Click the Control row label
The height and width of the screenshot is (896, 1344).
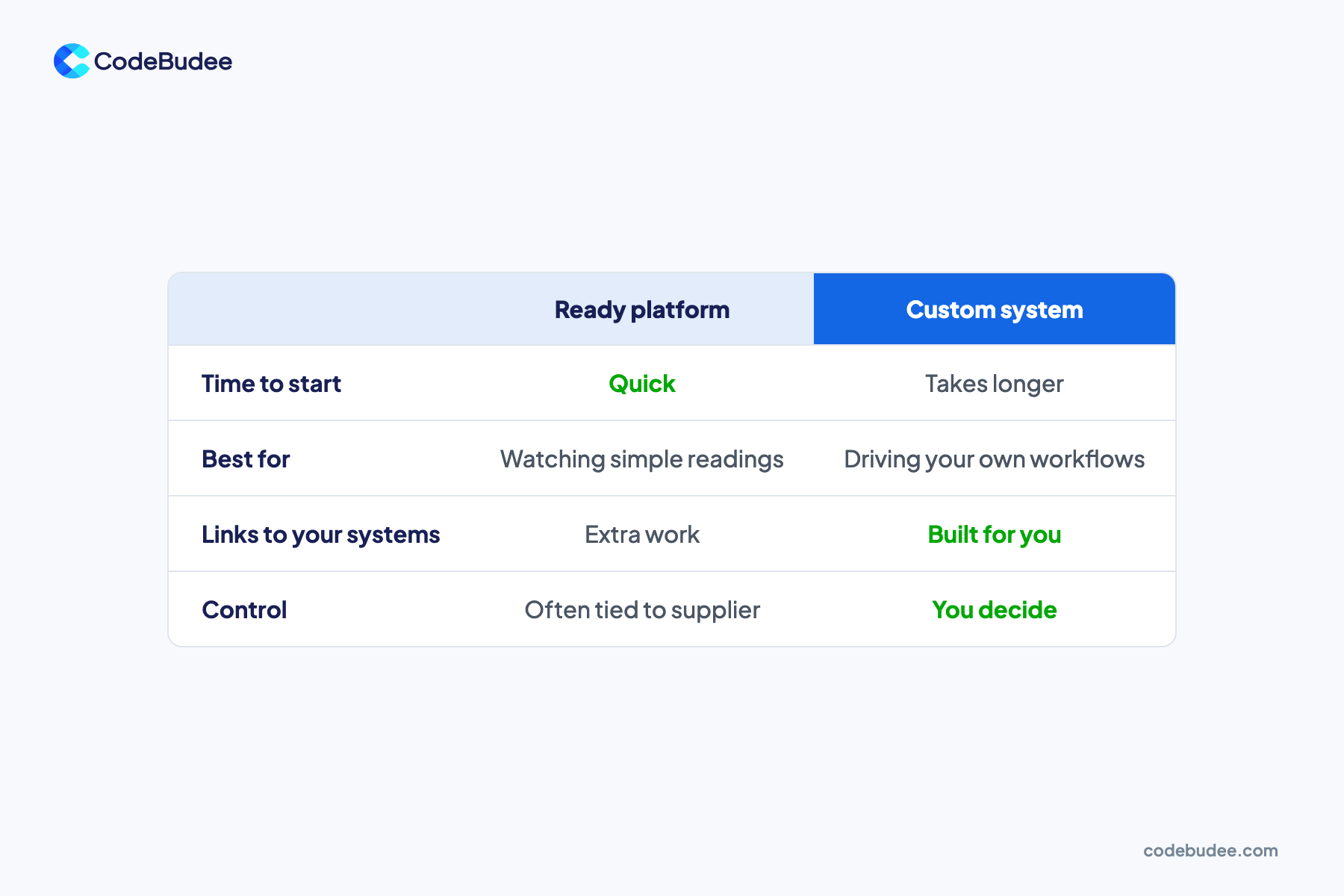point(244,610)
